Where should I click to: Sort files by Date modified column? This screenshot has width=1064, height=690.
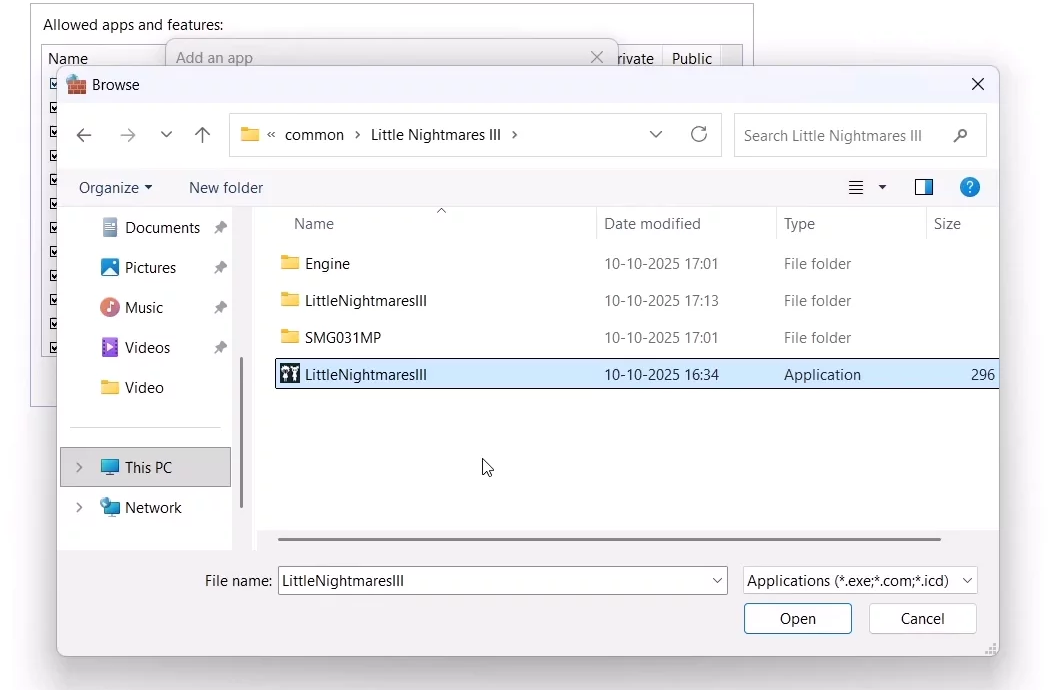point(652,224)
